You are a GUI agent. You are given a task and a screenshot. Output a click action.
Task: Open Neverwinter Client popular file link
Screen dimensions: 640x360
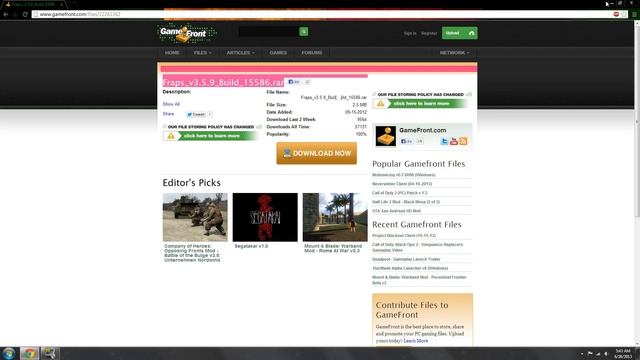point(402,184)
